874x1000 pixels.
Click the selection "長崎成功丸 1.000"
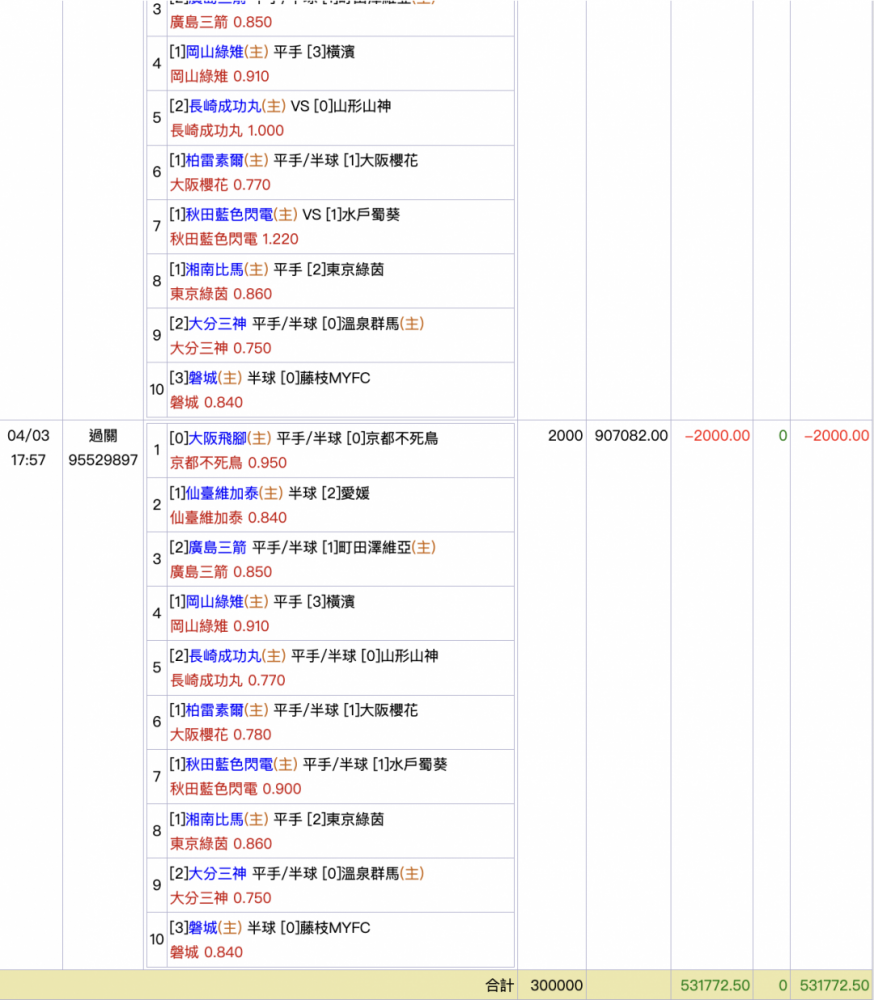point(226,131)
